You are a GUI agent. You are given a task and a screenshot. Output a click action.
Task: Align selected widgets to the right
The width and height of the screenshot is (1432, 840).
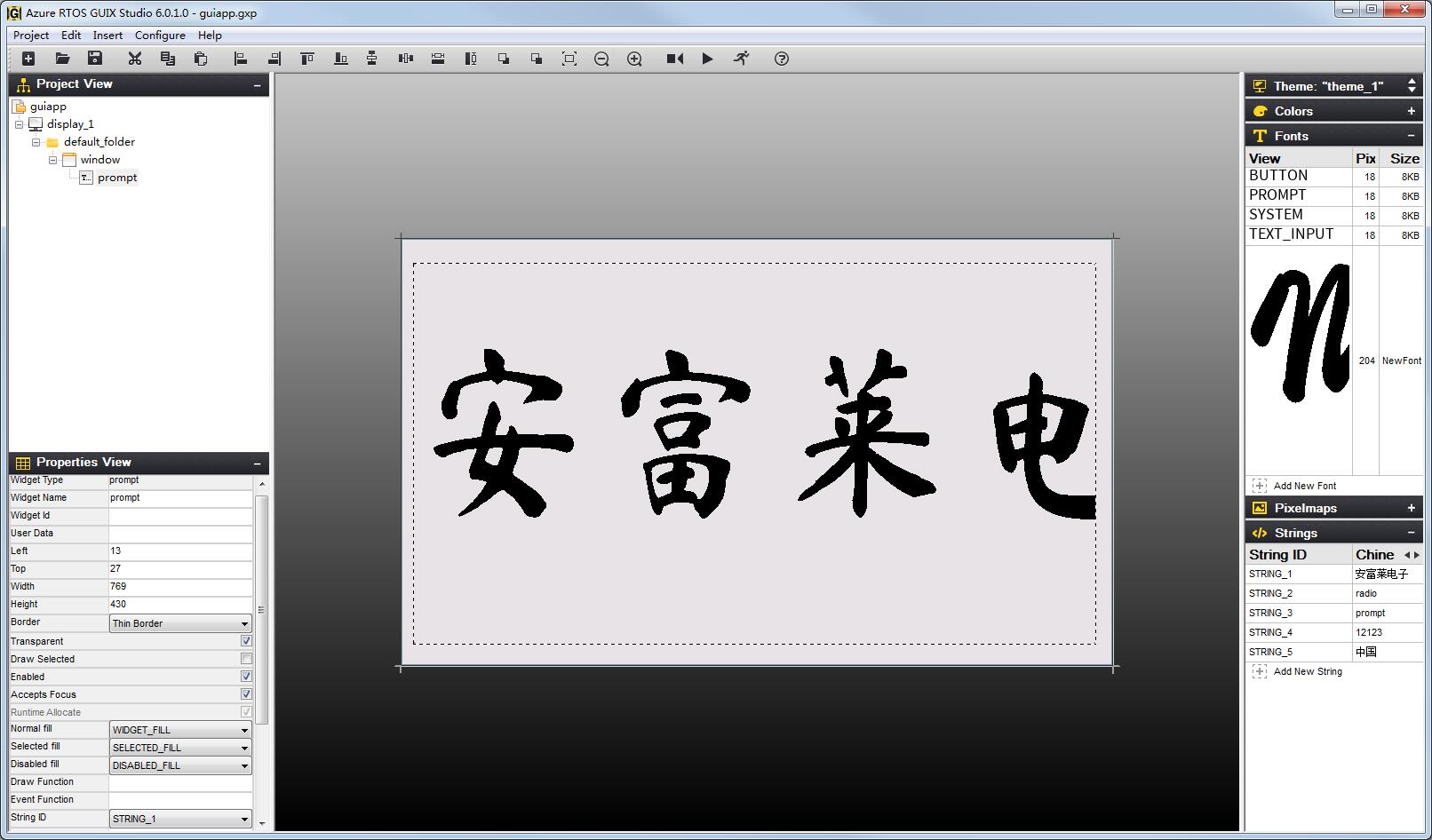[274, 59]
